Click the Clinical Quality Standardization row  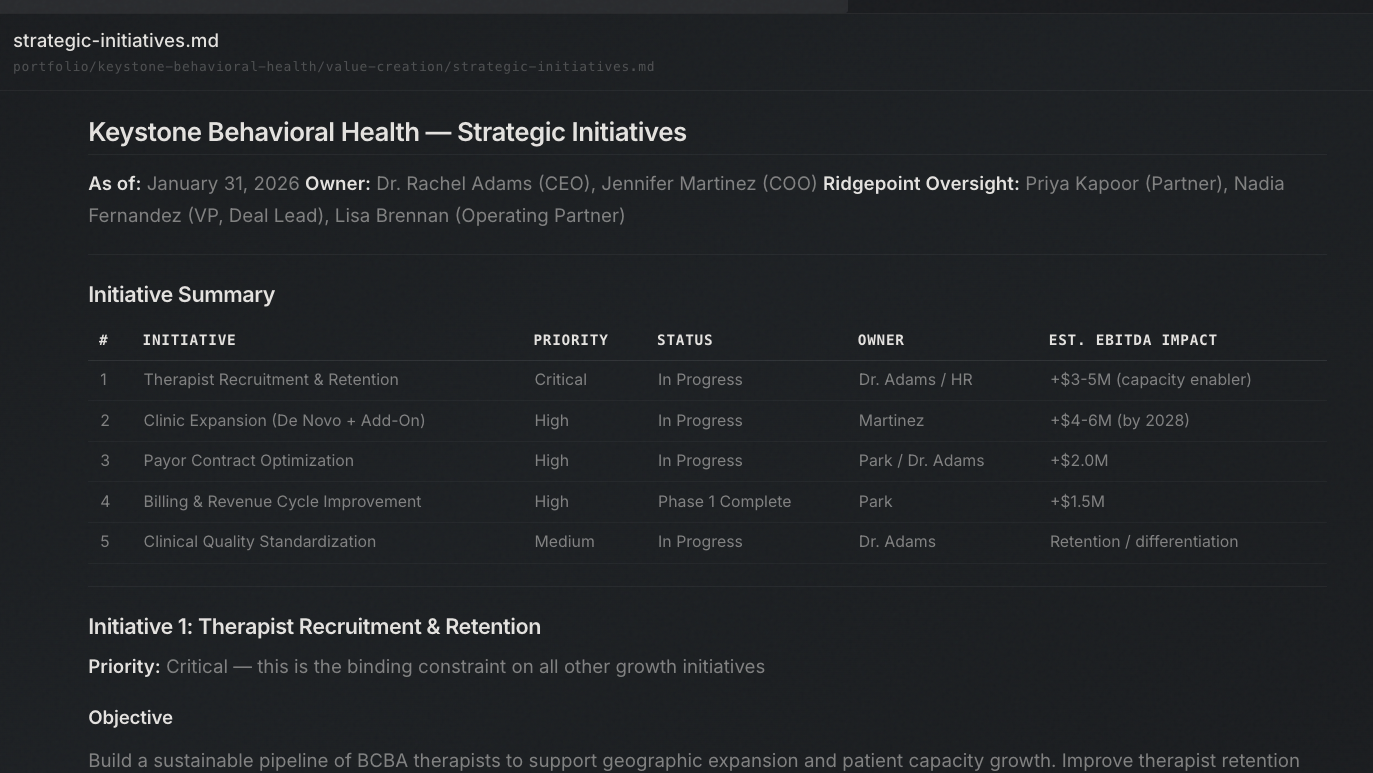coord(259,541)
